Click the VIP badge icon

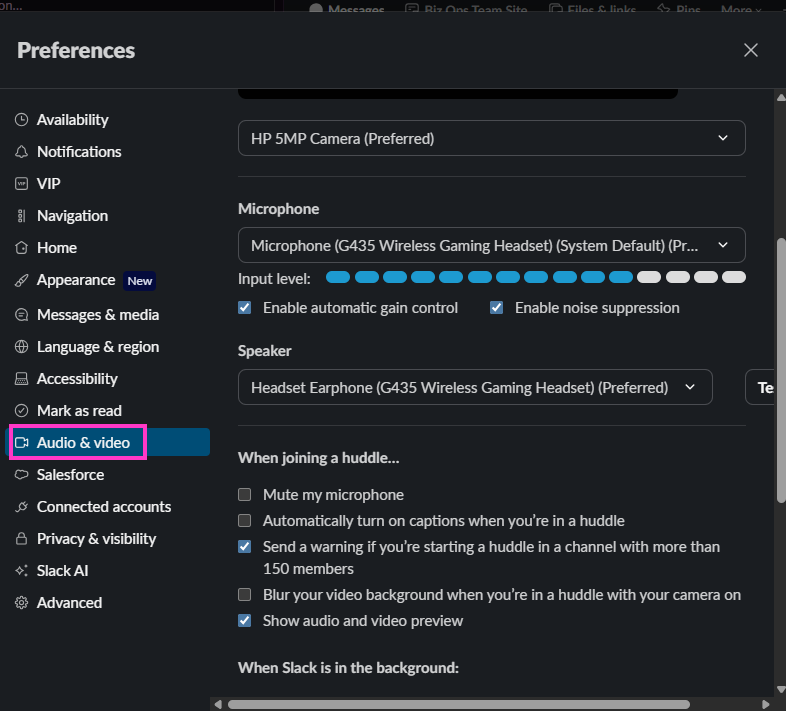[22, 184]
